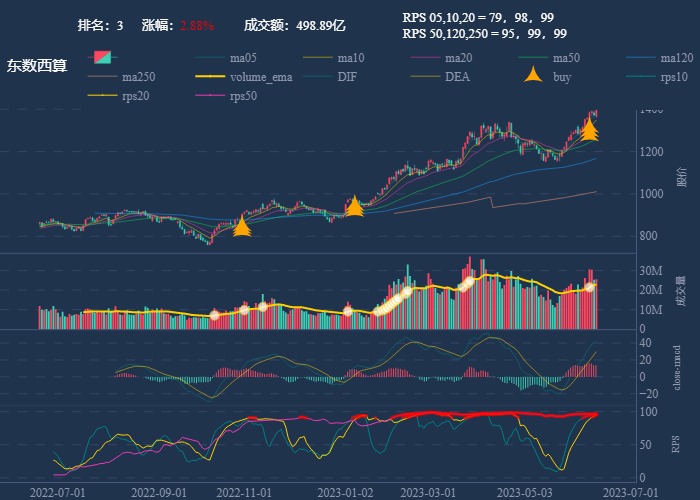
Task: Click the buy marker near 2023-01
Action: pyautogui.click(x=354, y=207)
